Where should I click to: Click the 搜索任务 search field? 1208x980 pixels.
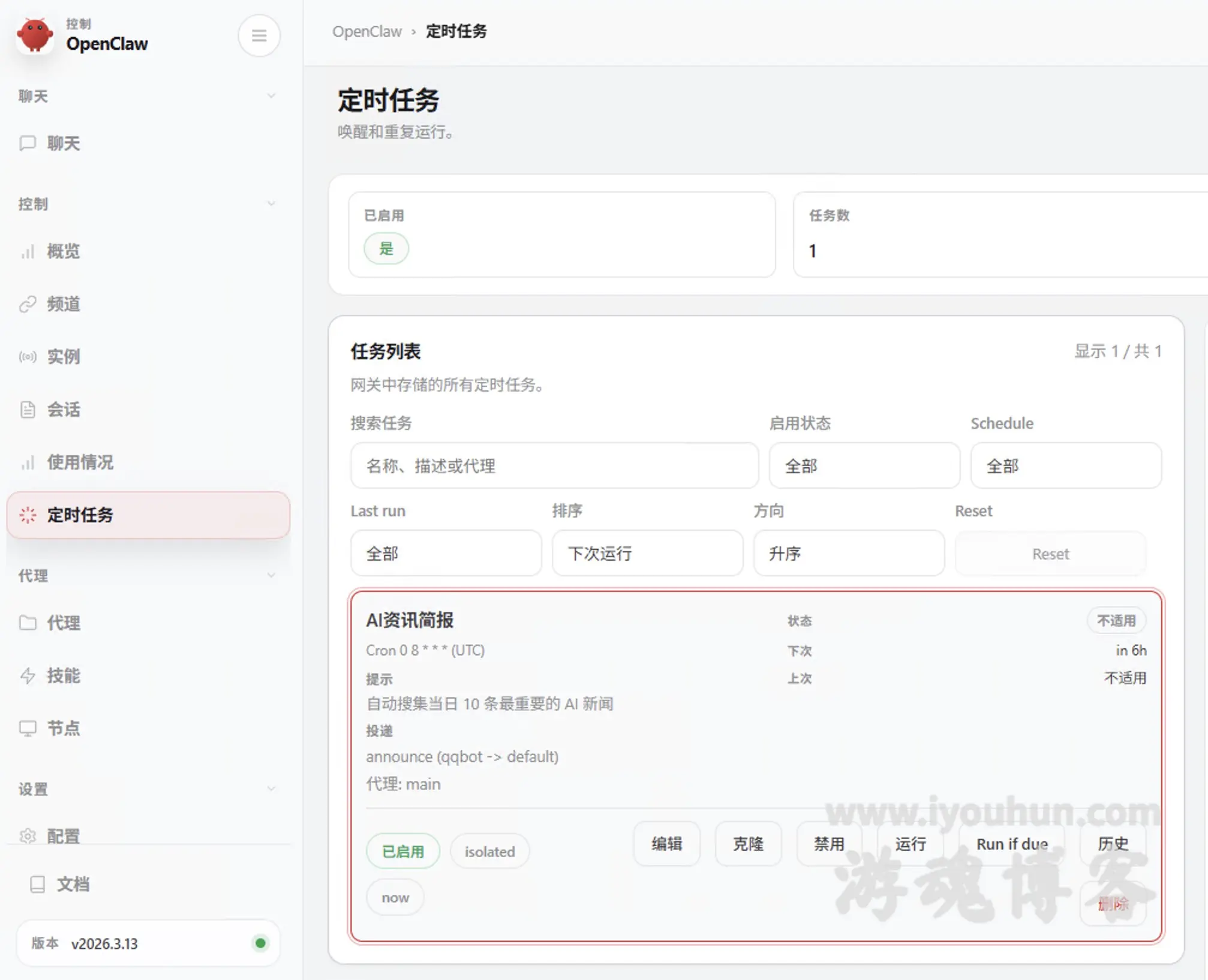point(554,466)
